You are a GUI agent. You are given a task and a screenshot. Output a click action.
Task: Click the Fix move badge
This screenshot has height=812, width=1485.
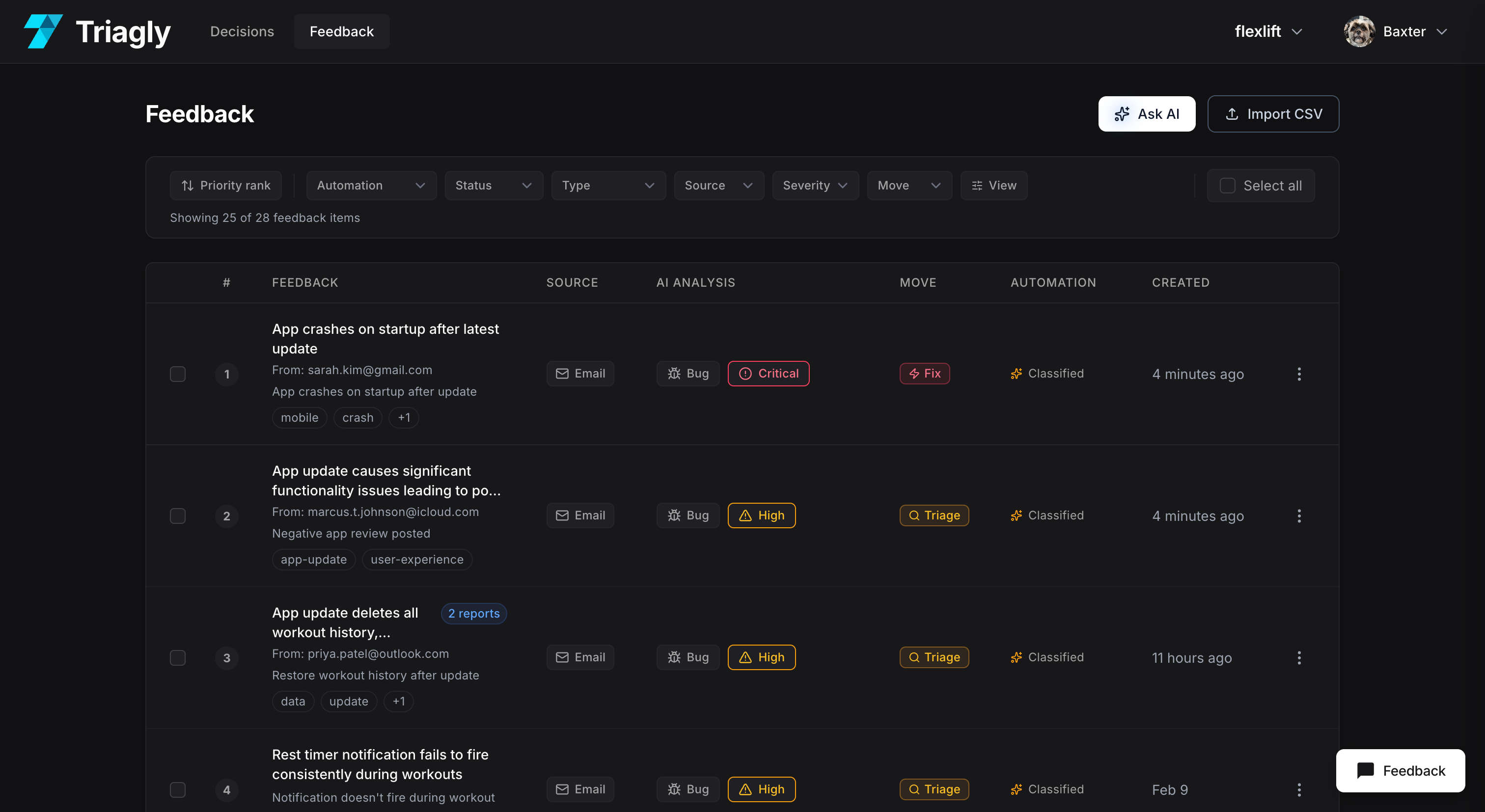click(925, 374)
